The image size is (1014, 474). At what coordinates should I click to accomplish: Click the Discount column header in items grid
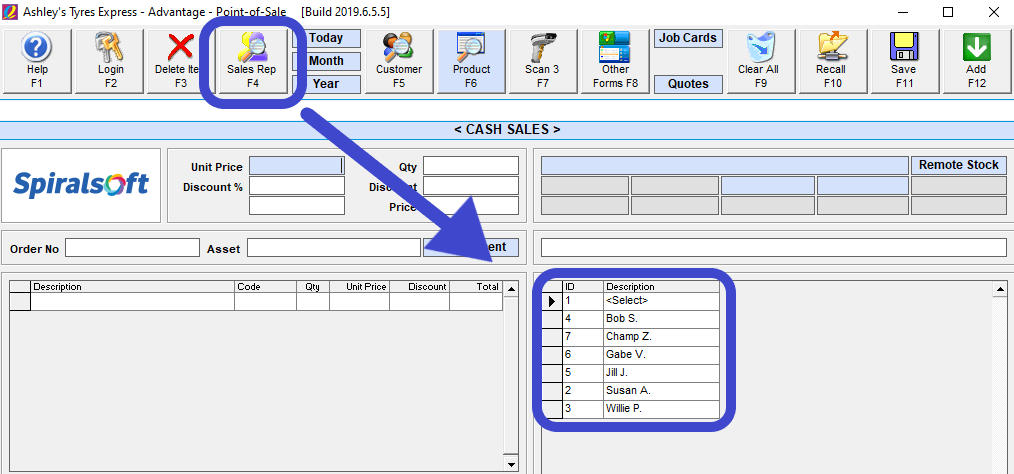420,286
